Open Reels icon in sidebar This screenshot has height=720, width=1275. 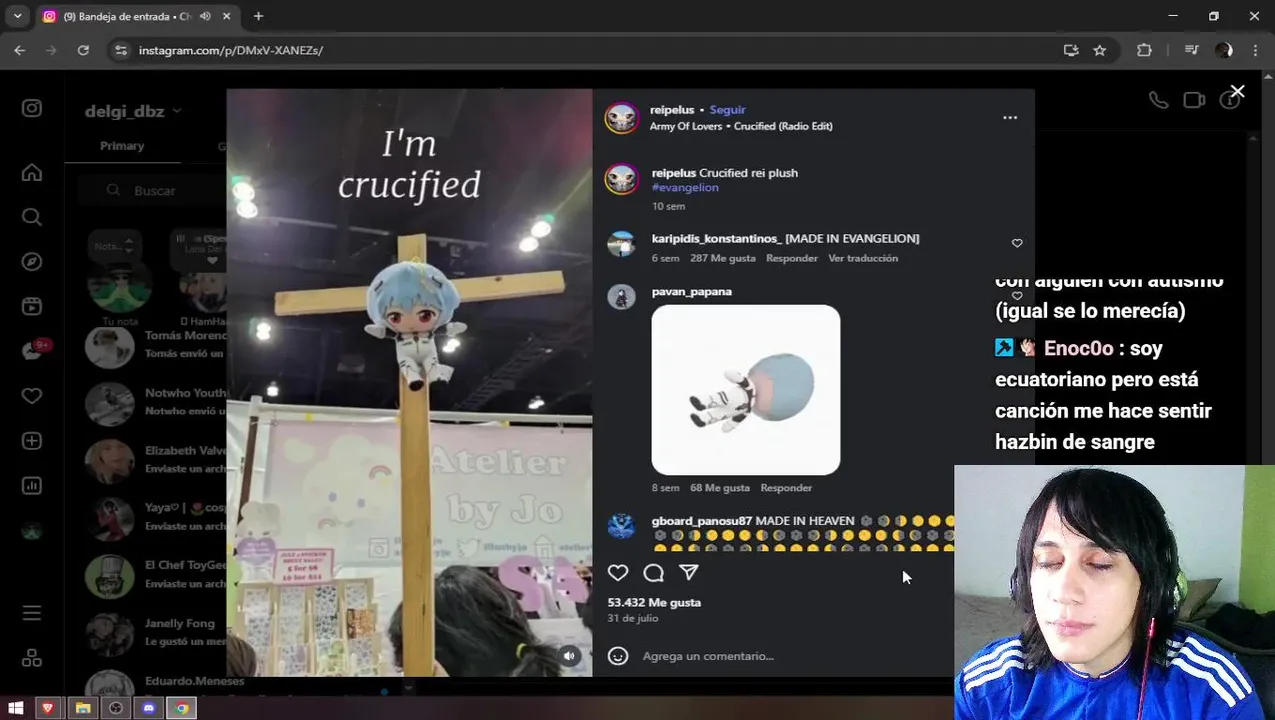[32, 307]
